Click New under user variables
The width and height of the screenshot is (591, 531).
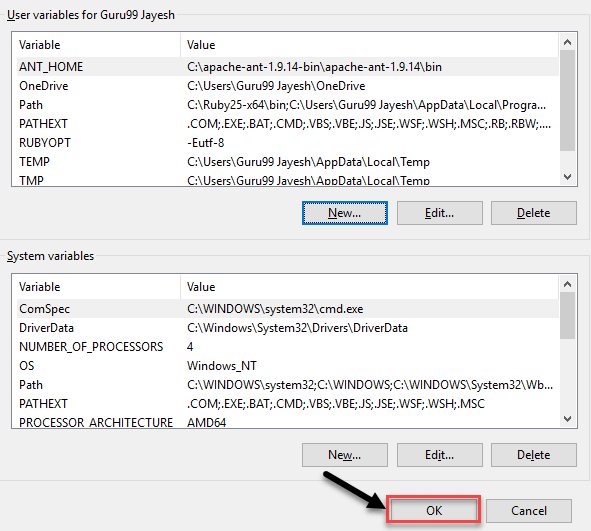(344, 213)
